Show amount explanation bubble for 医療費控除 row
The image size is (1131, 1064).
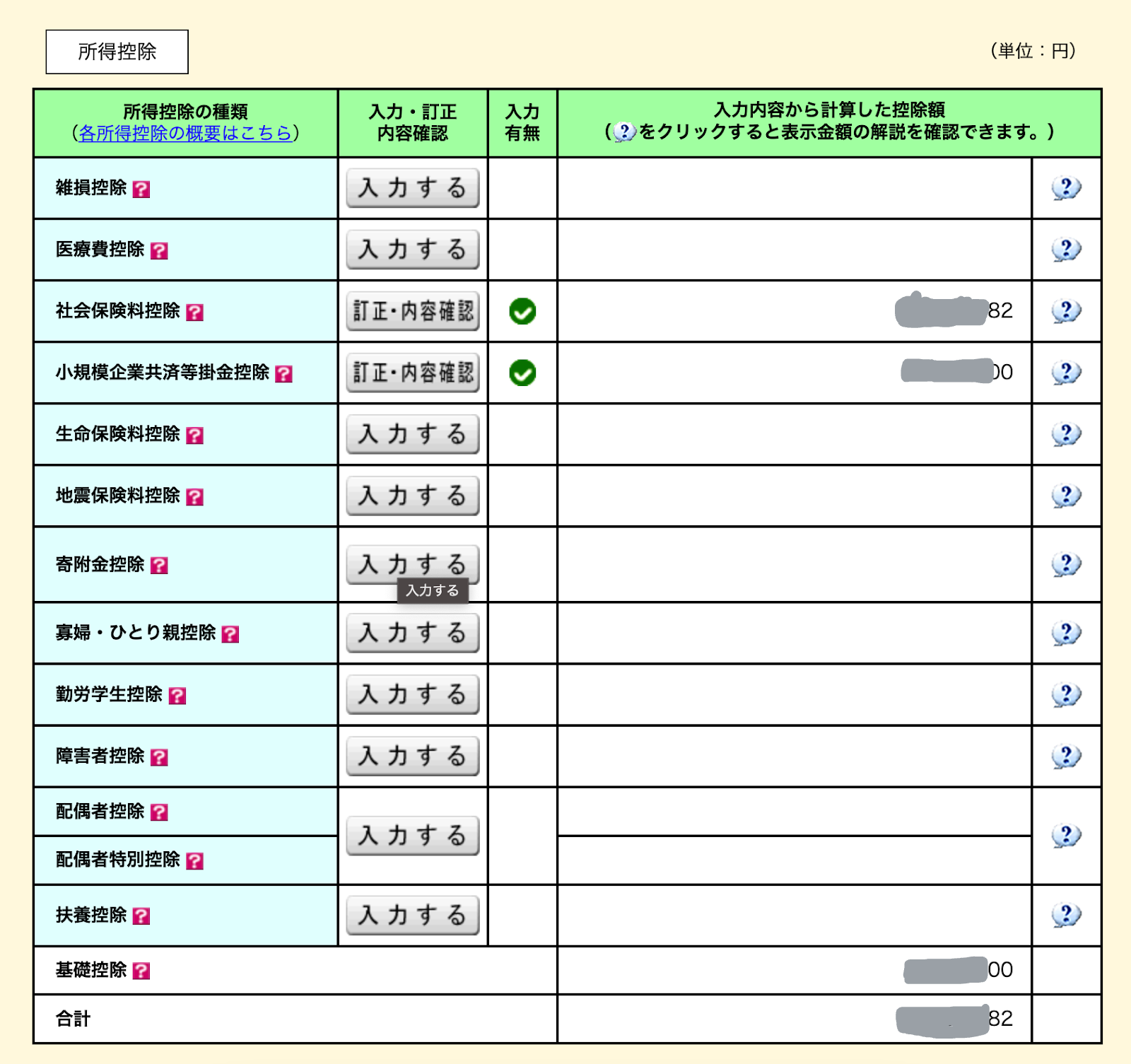pyautogui.click(x=1066, y=250)
